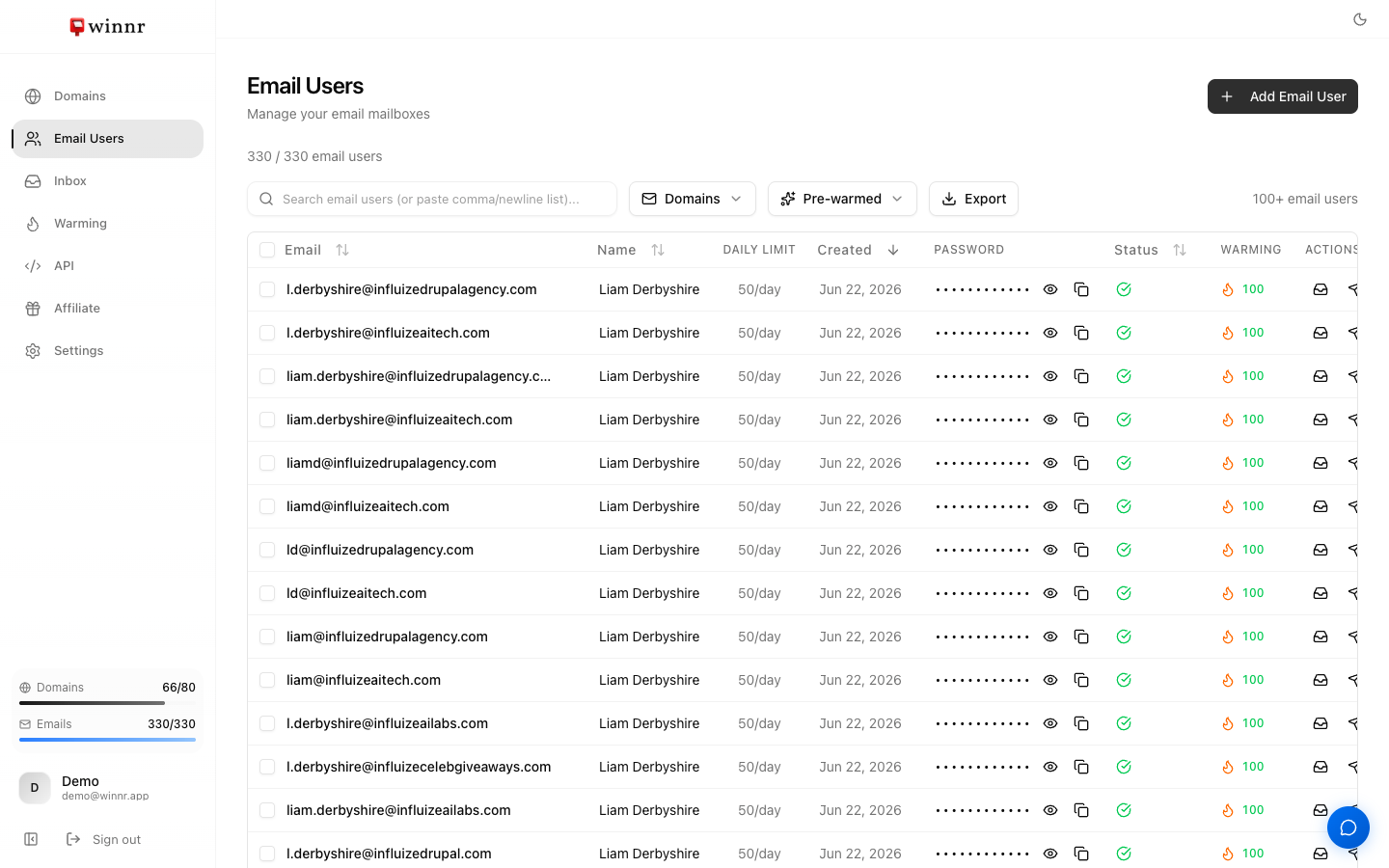Click status check icon for liam.derbyshire@influizedrupalagency.c...
The image size is (1389, 868).
1124,376
